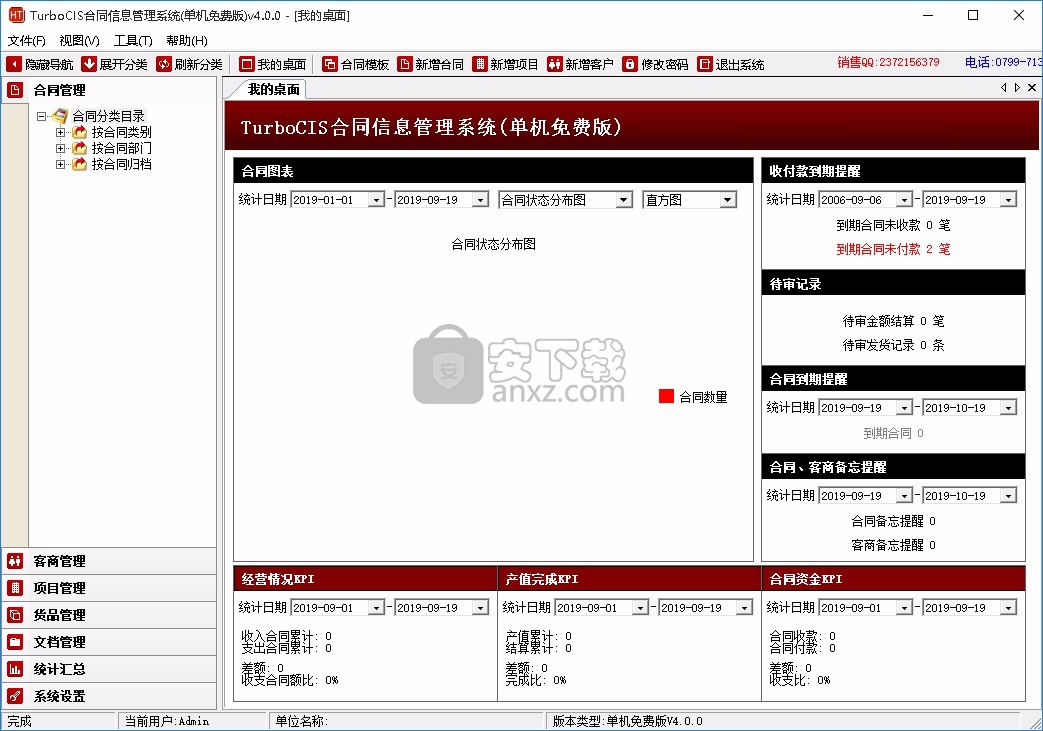Open the 项目管理 navigation section
The image size is (1043, 731).
(109, 588)
